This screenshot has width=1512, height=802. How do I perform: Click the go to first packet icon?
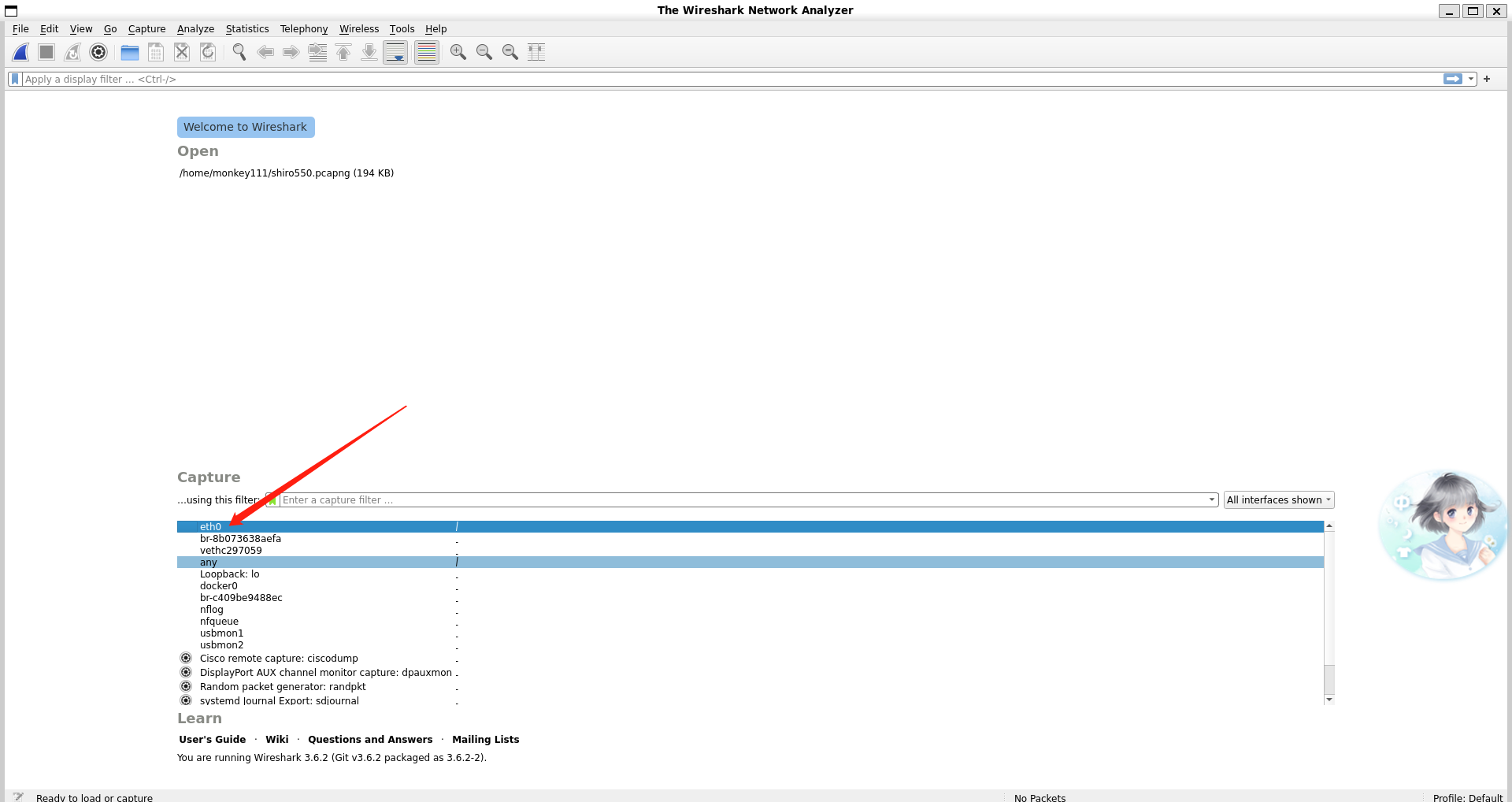tap(343, 52)
